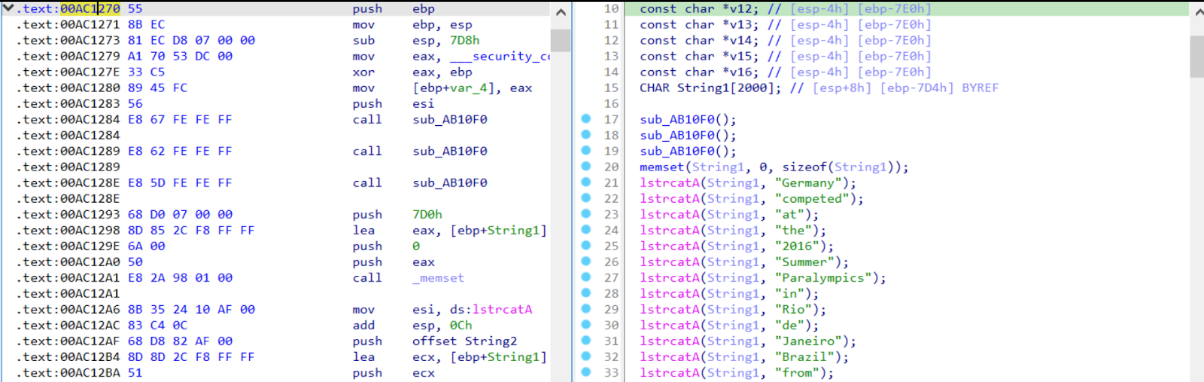Toggle breakpoint dot beside the memset line
Image resolution: width=1204 pixels, height=382 pixels.
click(x=585, y=167)
